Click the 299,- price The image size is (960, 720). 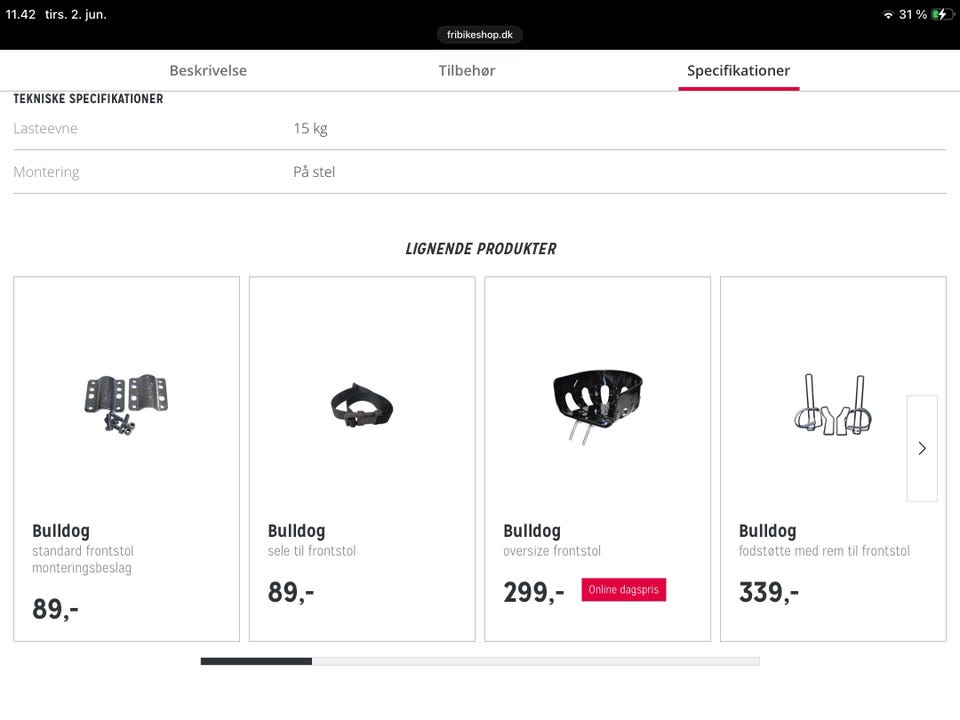[x=533, y=592]
